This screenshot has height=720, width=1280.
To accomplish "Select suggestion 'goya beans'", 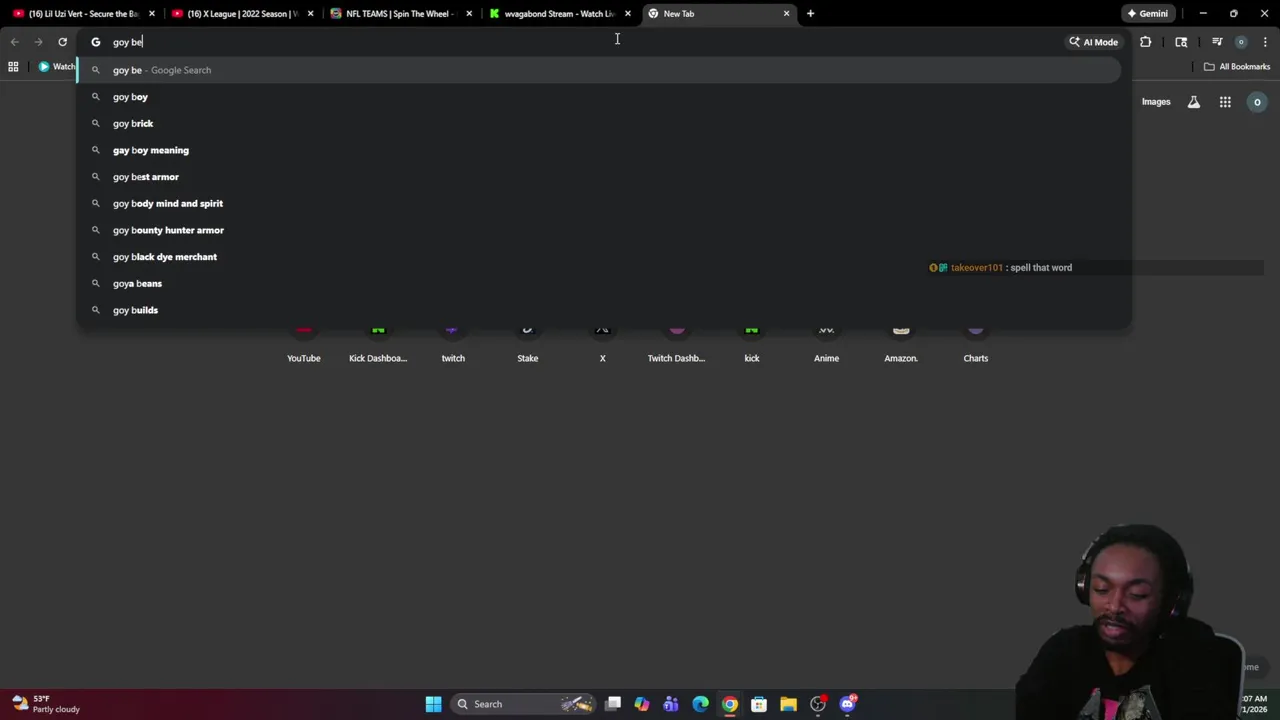I will (598, 283).
